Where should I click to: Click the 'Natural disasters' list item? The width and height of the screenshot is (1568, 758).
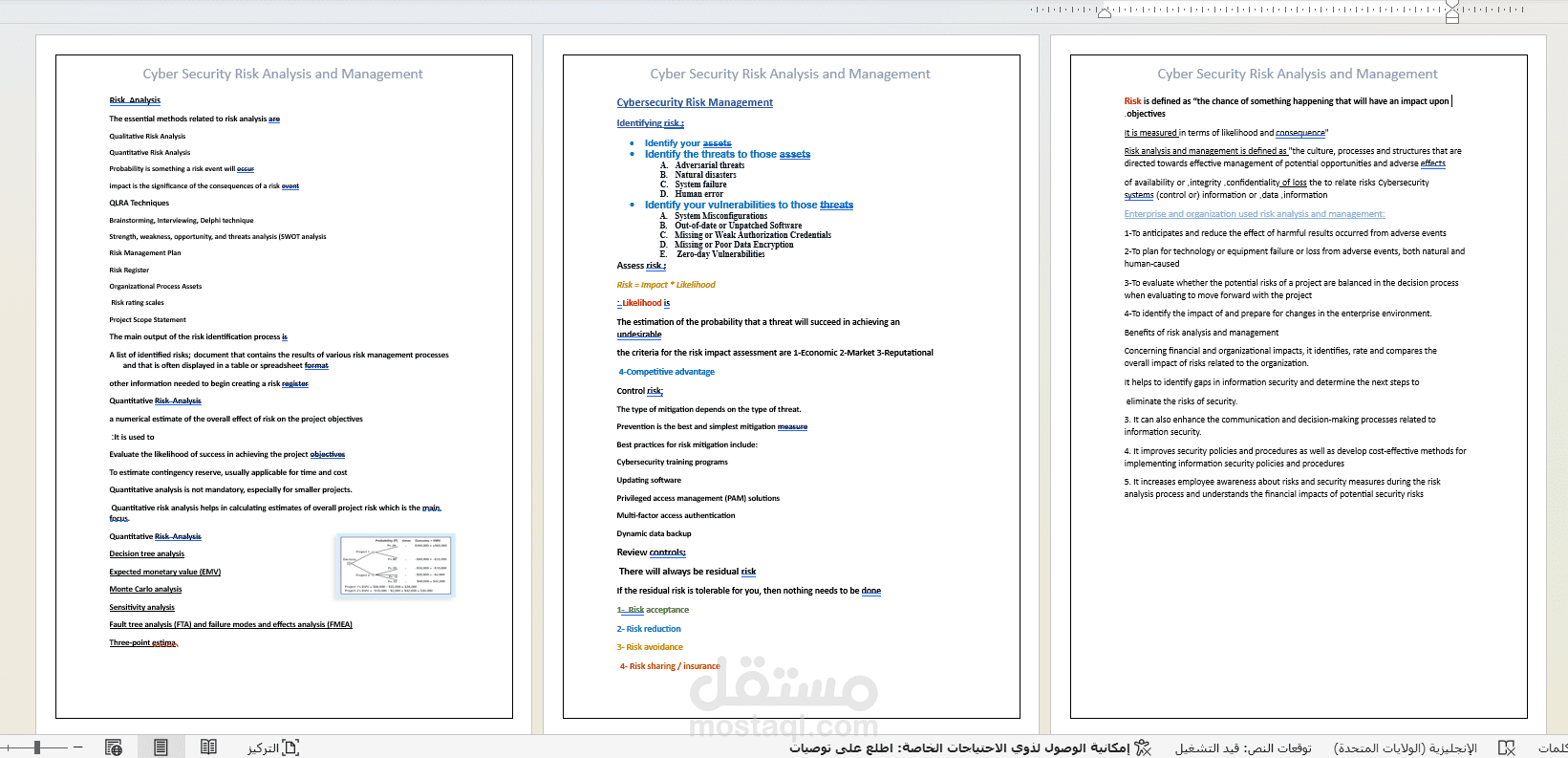pos(705,175)
